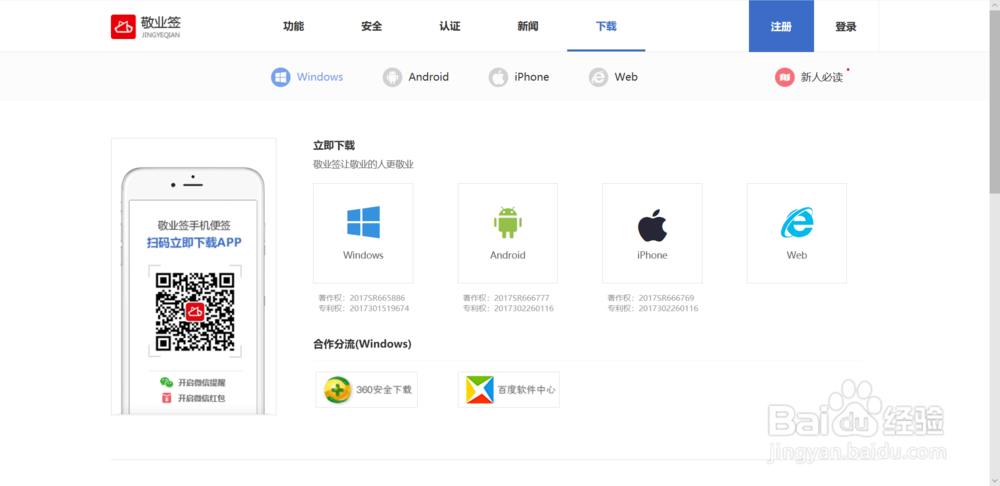Select the Apple iPhone icon in the platform bar

click(x=498, y=77)
